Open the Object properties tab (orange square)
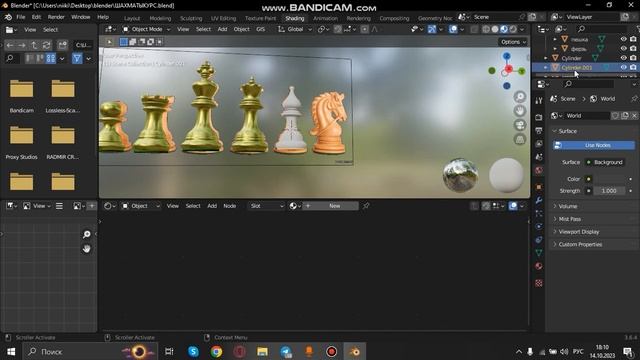This screenshot has width=640, height=360. (x=539, y=187)
